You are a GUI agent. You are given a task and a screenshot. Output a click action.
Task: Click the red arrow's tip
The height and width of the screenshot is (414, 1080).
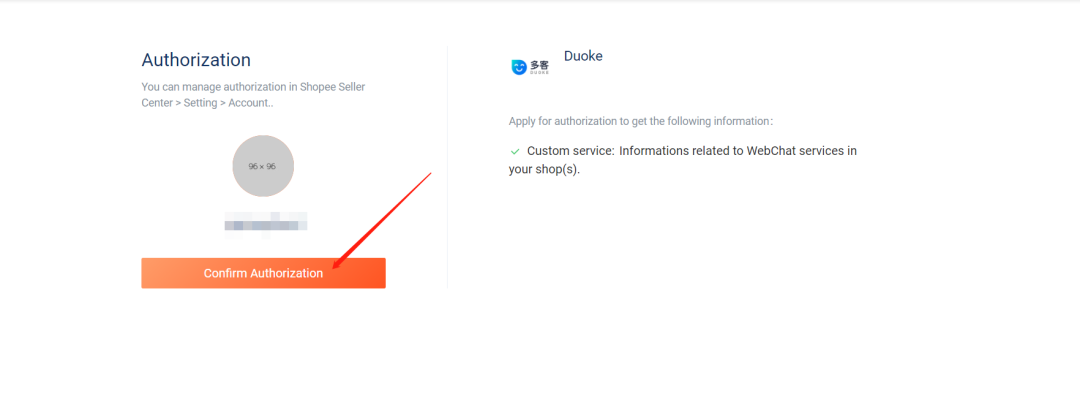[x=334, y=268]
